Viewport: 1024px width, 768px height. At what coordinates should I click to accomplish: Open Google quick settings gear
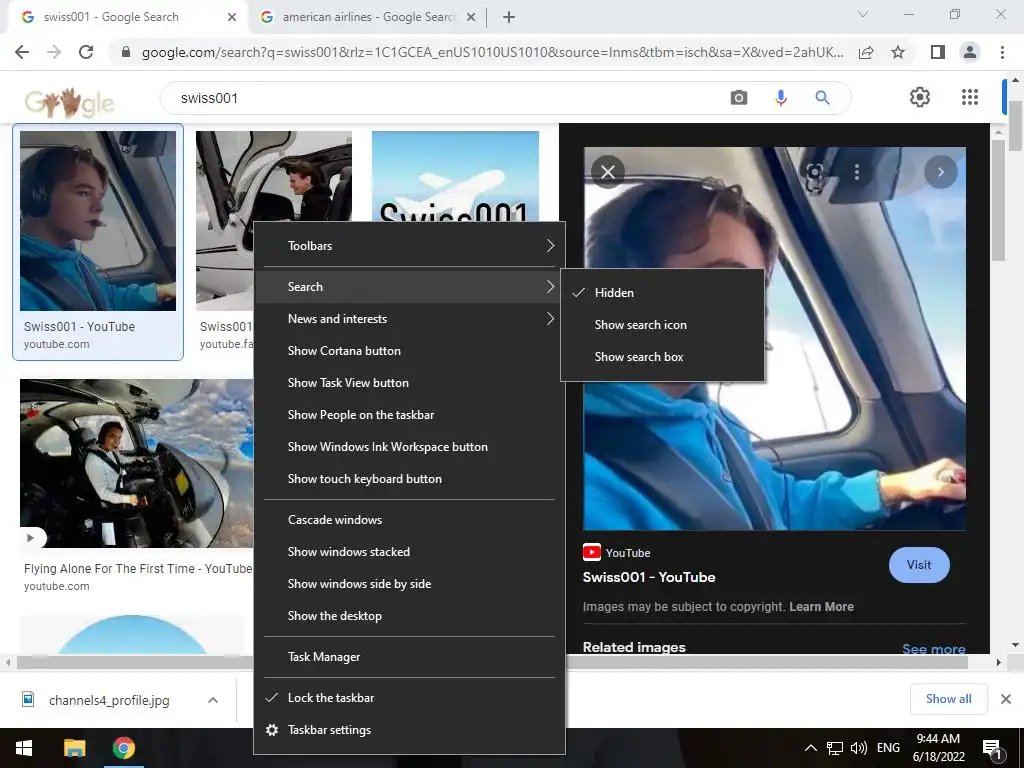920,97
